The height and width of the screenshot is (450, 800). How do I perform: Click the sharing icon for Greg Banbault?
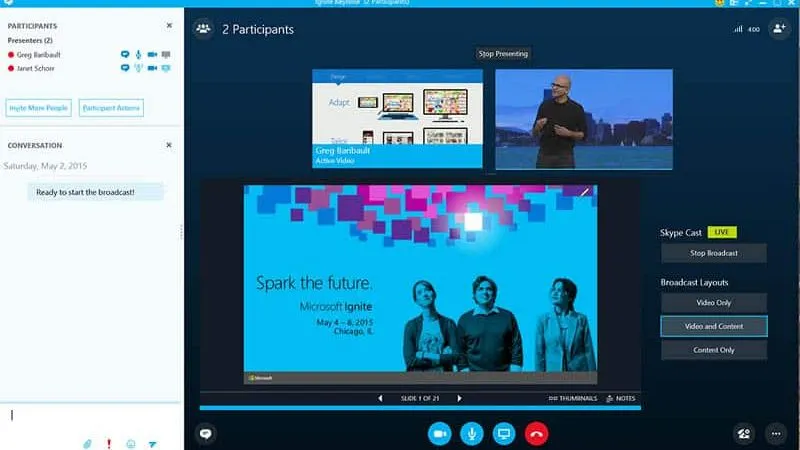[166, 54]
